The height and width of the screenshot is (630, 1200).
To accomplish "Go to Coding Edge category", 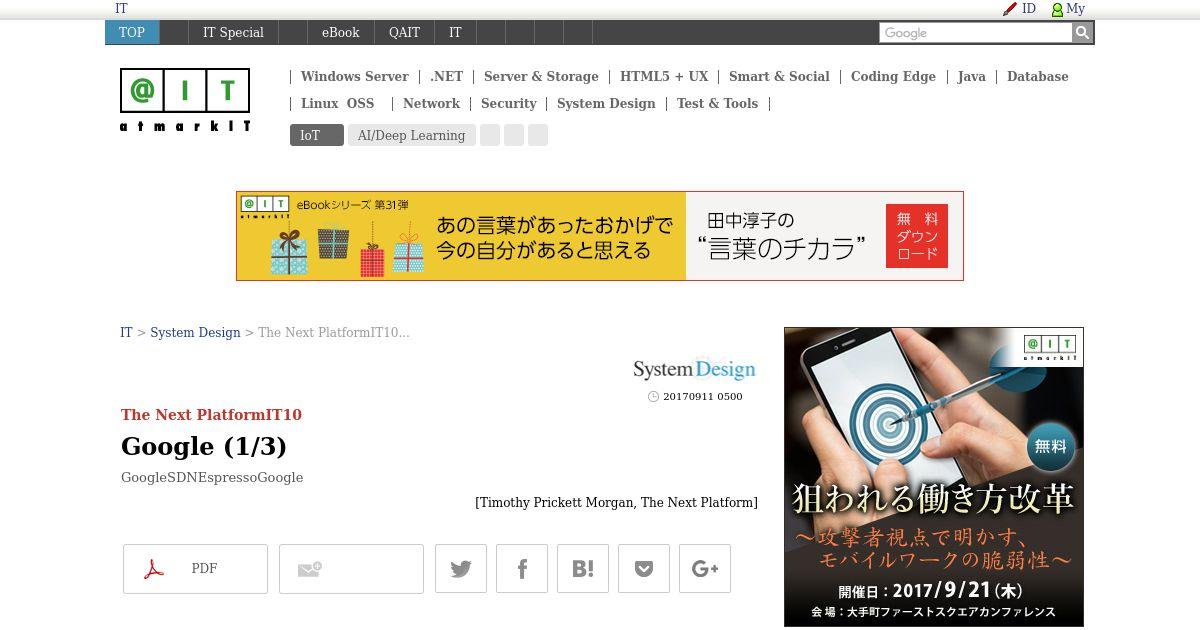I will point(893,76).
